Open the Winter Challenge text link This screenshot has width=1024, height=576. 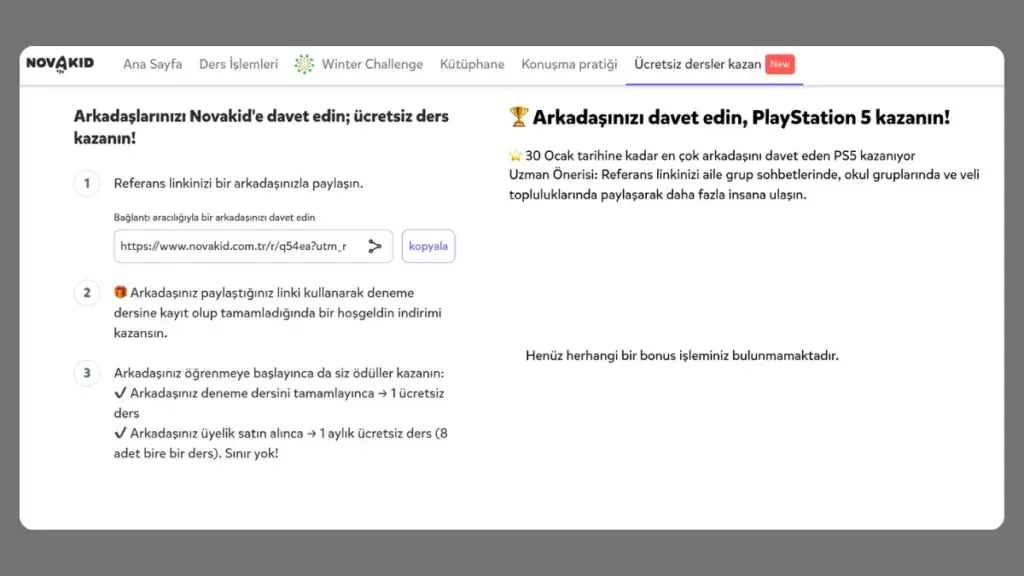point(372,64)
